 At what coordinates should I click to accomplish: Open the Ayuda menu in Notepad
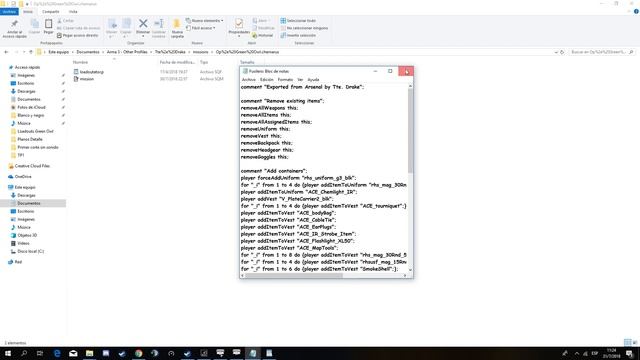(313, 80)
